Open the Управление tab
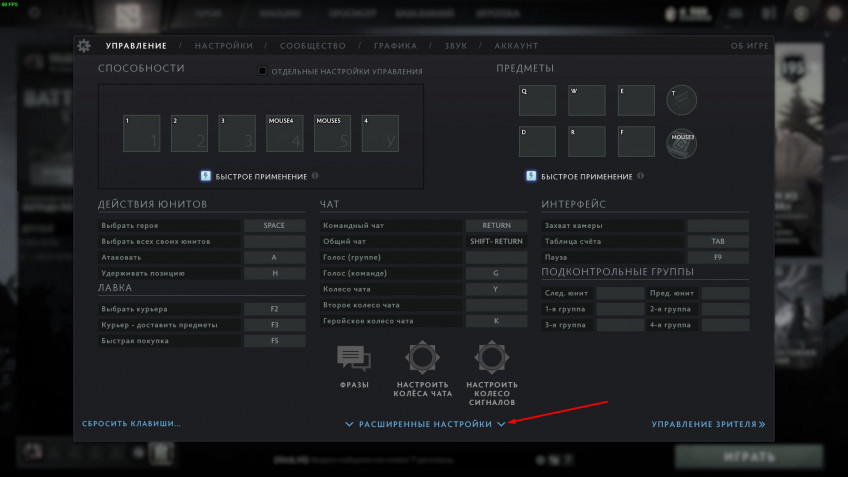The height and width of the screenshot is (477, 848). (136, 46)
